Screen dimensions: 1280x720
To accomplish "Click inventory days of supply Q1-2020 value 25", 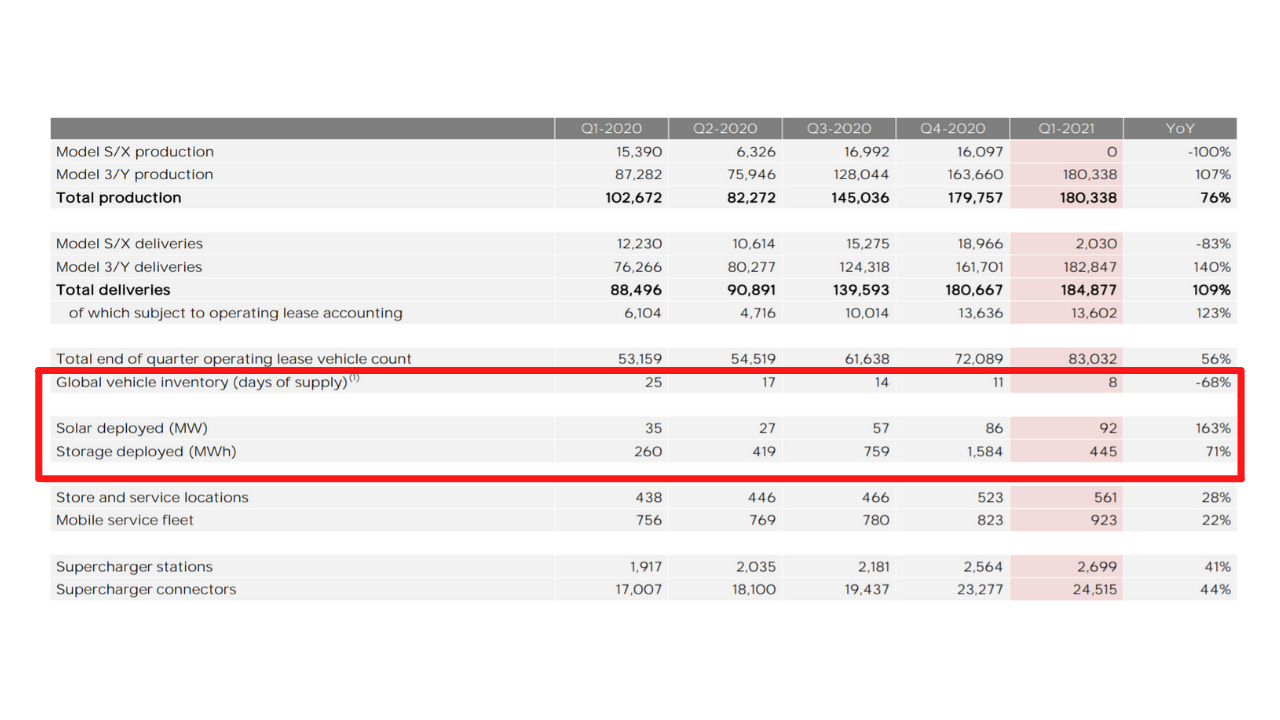I will tap(653, 382).
